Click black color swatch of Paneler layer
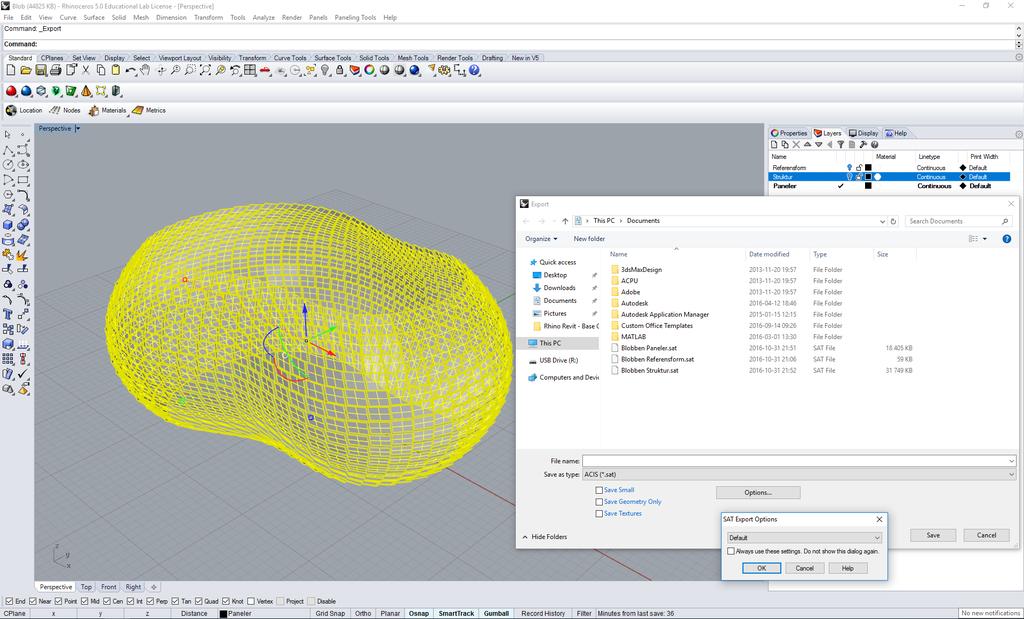 click(868, 186)
